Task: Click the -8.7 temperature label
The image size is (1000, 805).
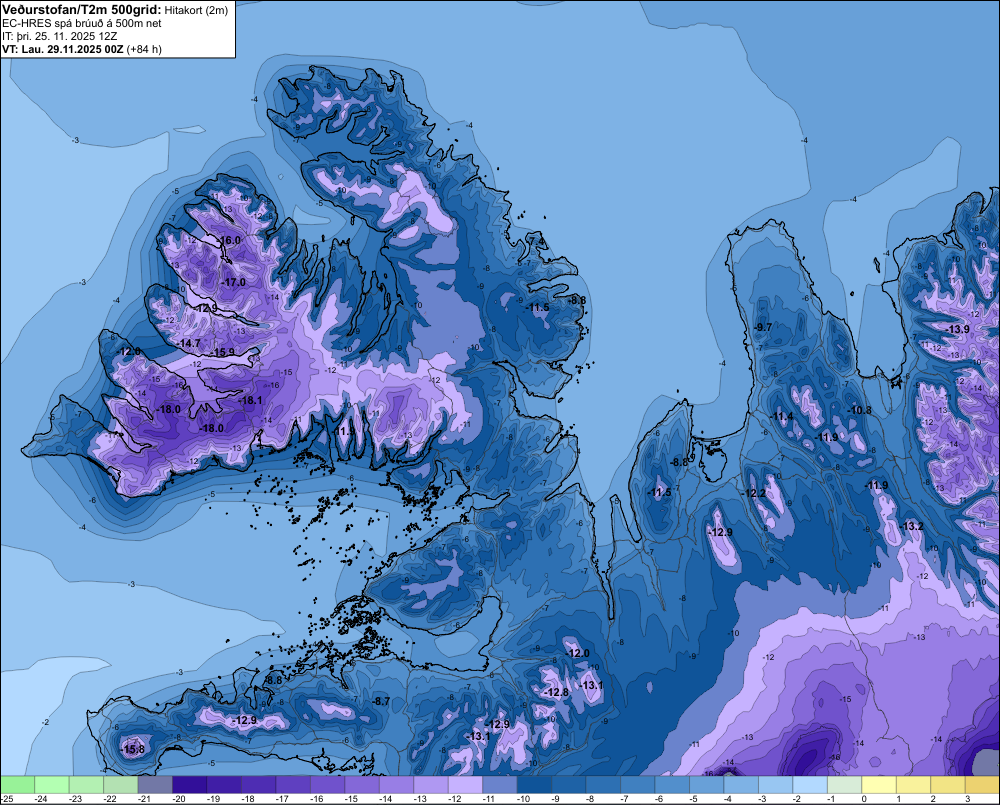Action: [381, 701]
